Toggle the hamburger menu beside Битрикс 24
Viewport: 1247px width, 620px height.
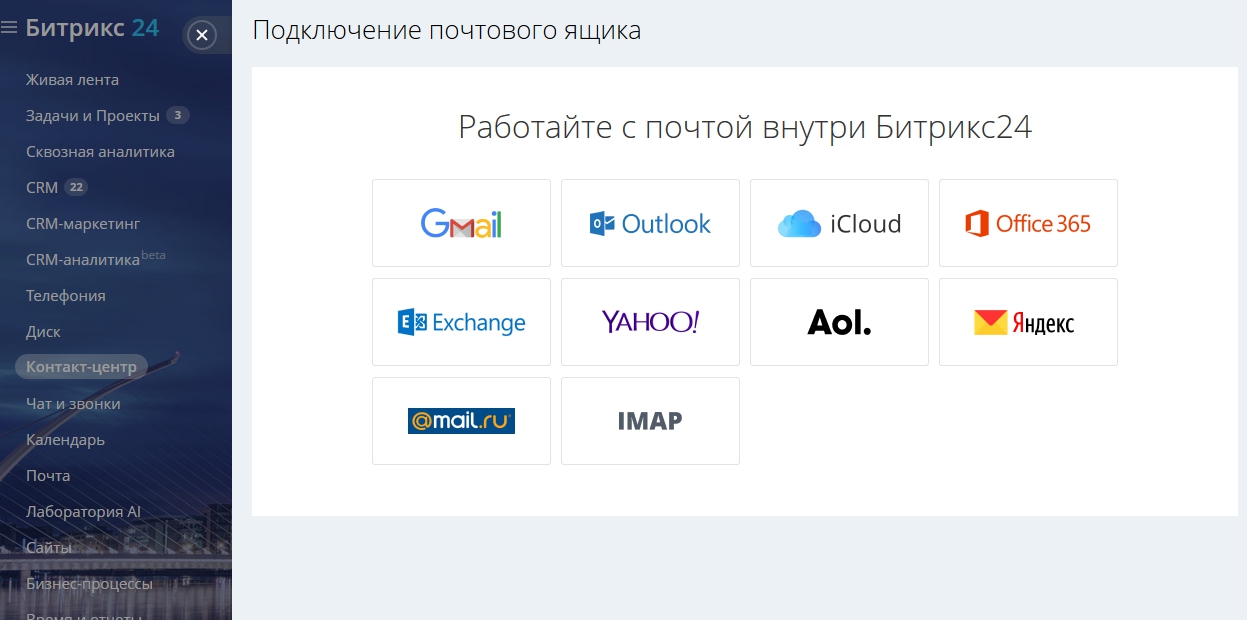(x=10, y=28)
